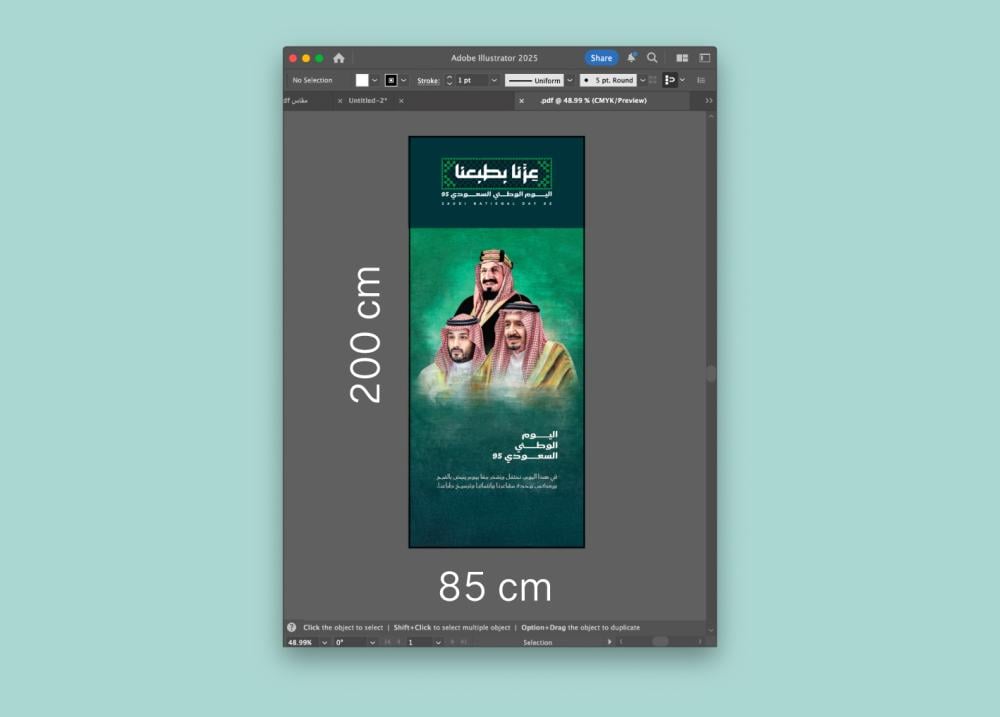Expand the fill color dropdown arrow
The width and height of the screenshot is (1000, 717).
pos(375,80)
